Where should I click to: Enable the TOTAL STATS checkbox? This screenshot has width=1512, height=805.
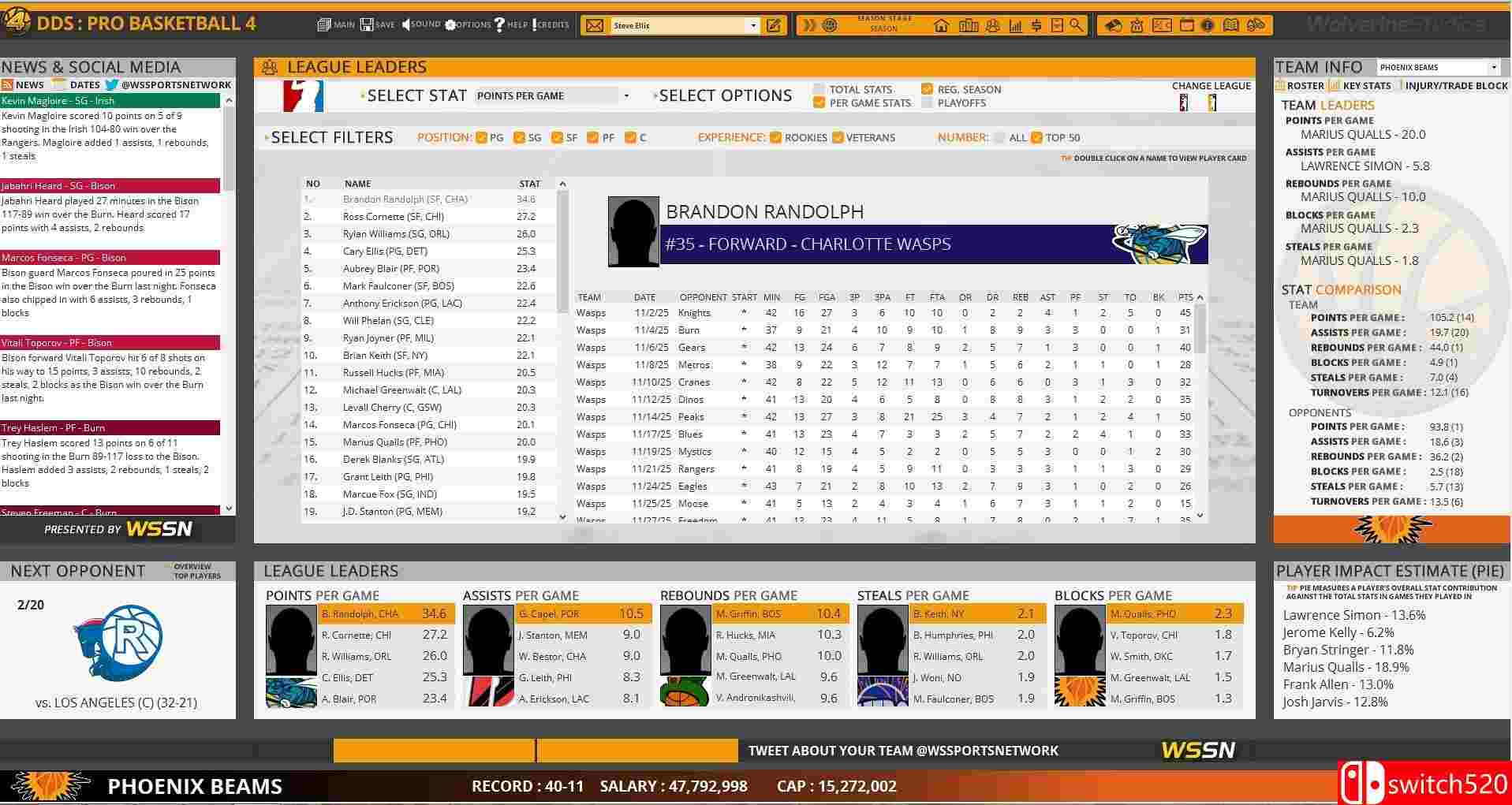(819, 89)
